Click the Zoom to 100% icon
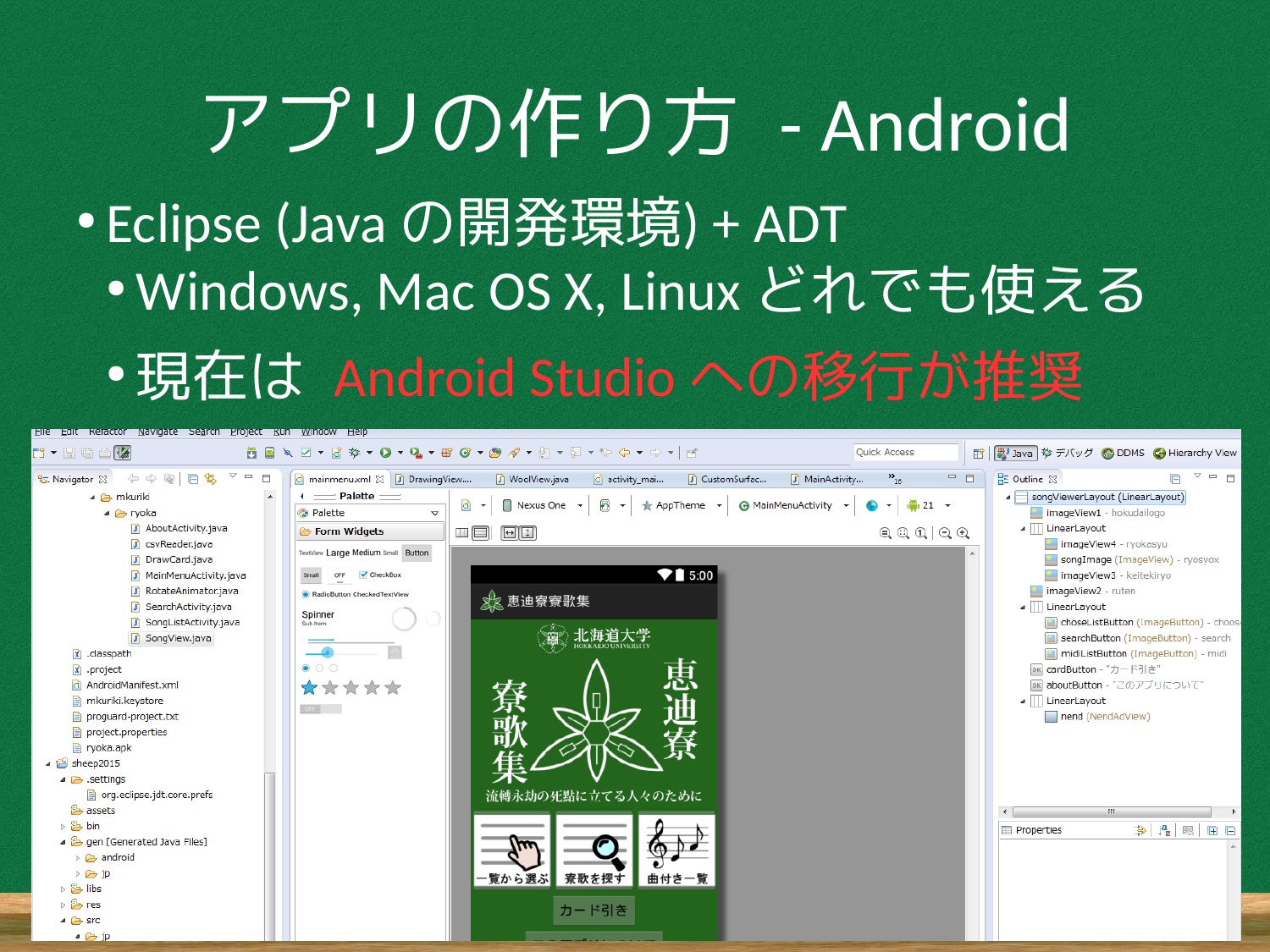 tap(921, 533)
